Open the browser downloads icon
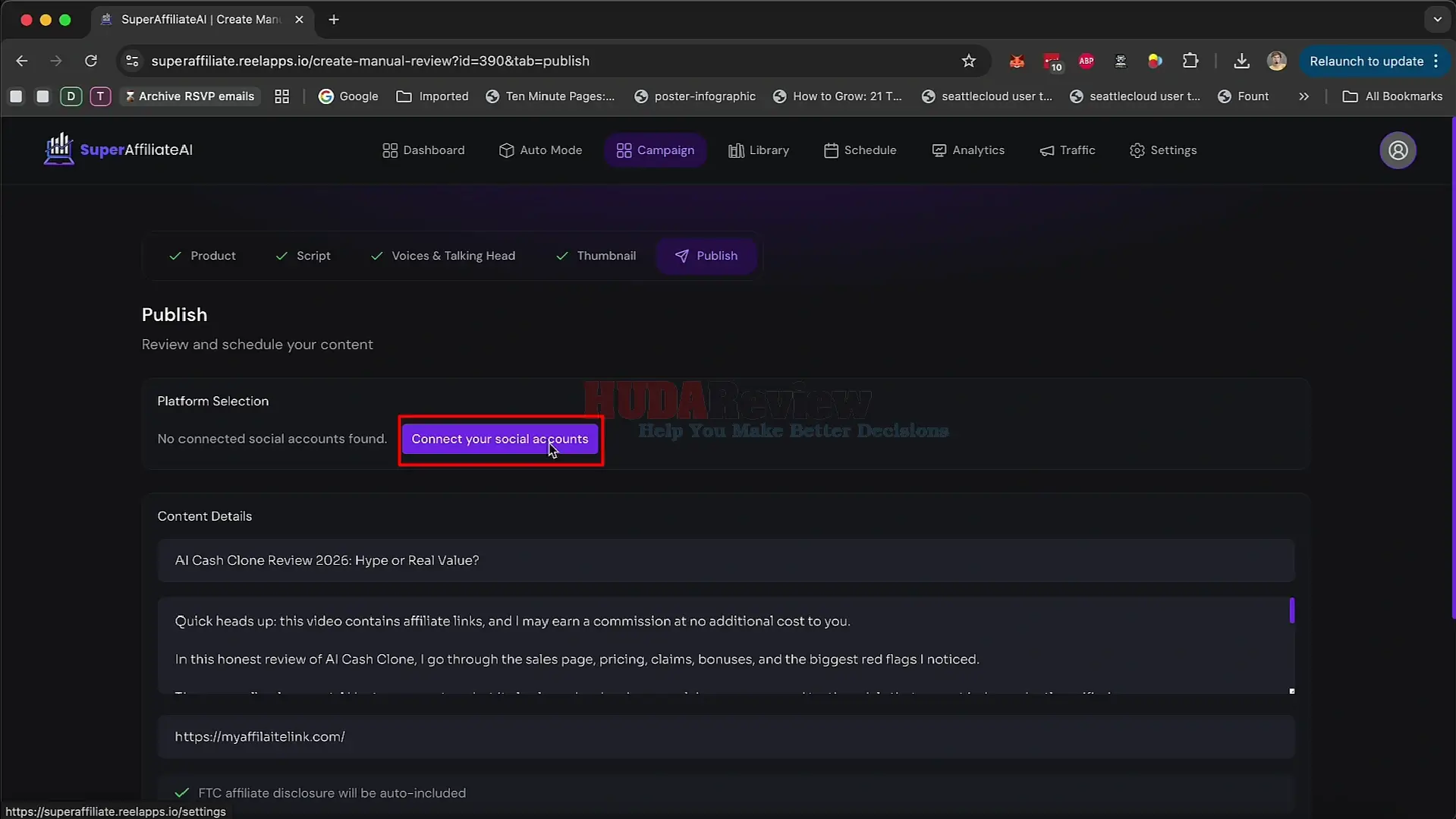Viewport: 1456px width, 819px height. tap(1241, 61)
